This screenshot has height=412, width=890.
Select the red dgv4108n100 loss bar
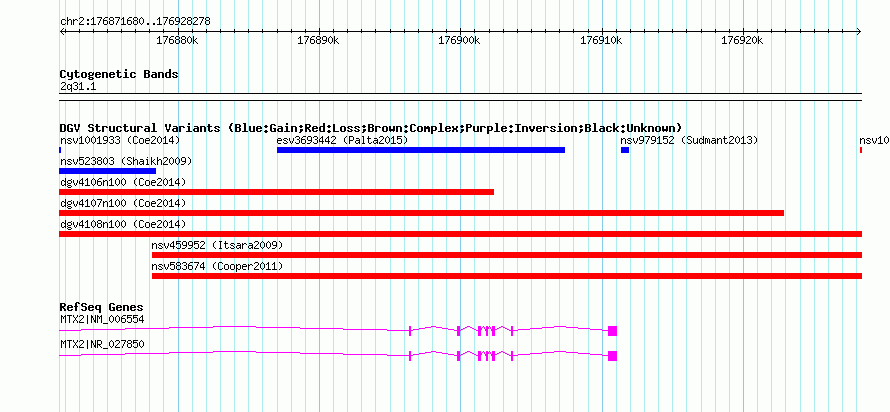click(x=460, y=234)
